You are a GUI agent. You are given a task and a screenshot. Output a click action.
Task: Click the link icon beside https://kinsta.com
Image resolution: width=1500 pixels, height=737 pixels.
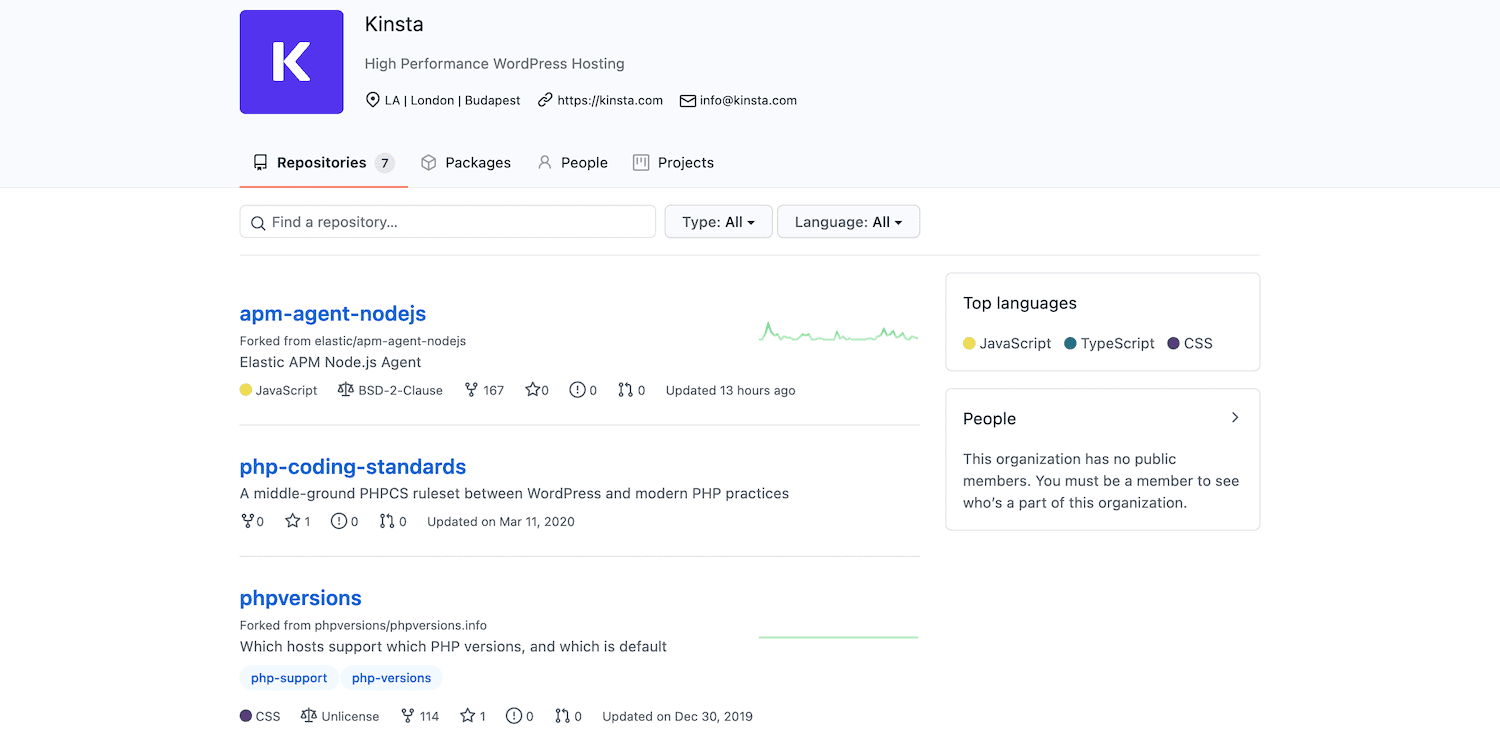[544, 100]
